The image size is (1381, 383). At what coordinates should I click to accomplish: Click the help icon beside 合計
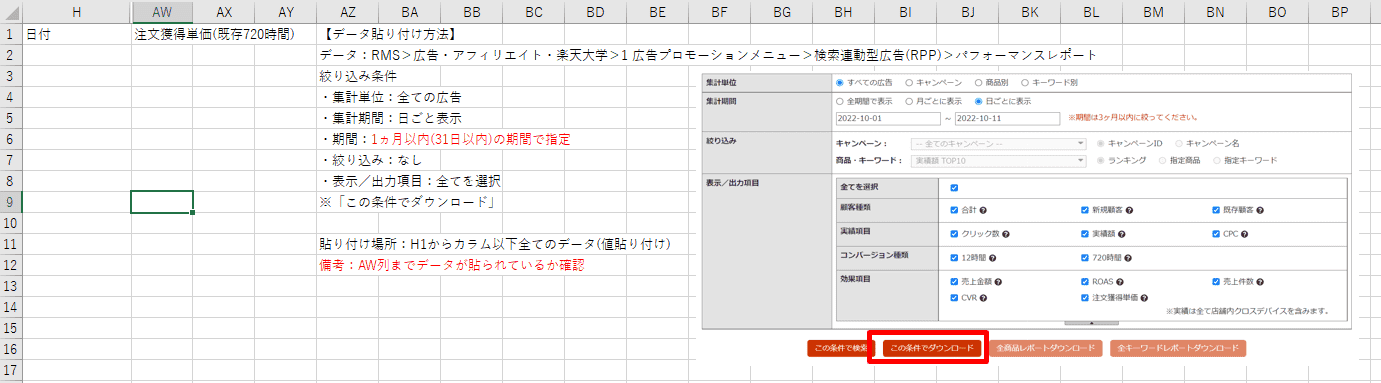(x=984, y=210)
